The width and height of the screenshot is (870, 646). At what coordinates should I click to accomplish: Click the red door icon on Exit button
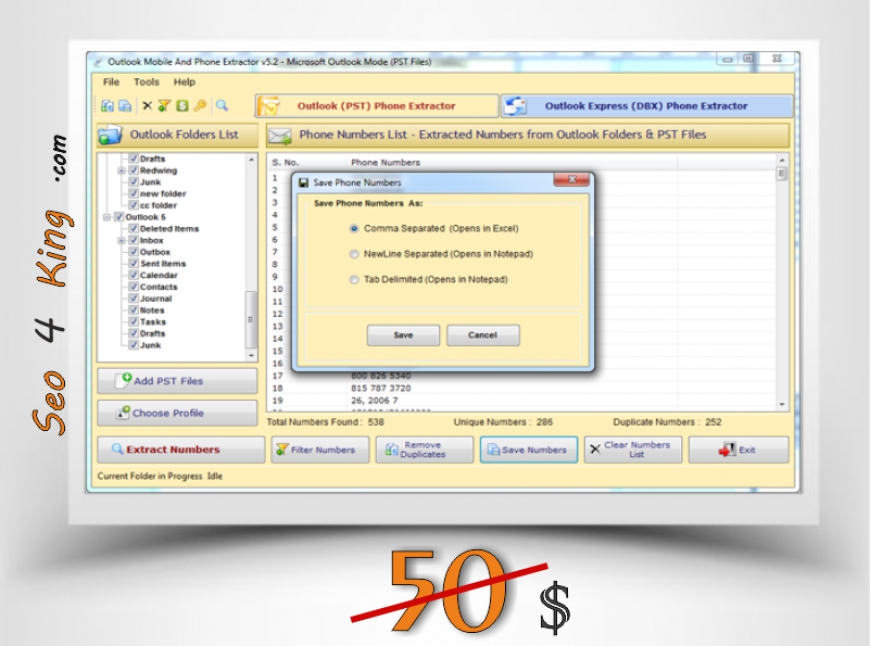tap(727, 450)
